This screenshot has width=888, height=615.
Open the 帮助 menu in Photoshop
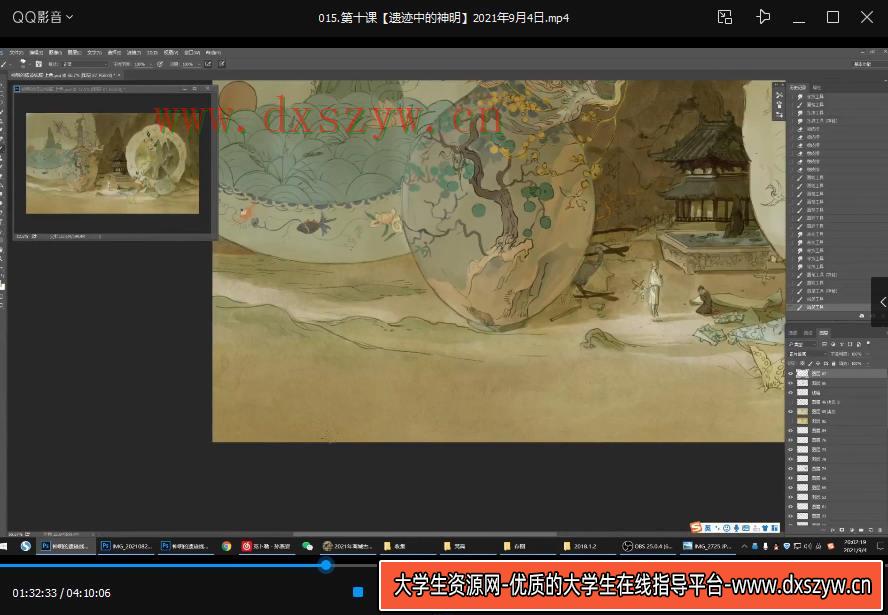tap(214, 53)
